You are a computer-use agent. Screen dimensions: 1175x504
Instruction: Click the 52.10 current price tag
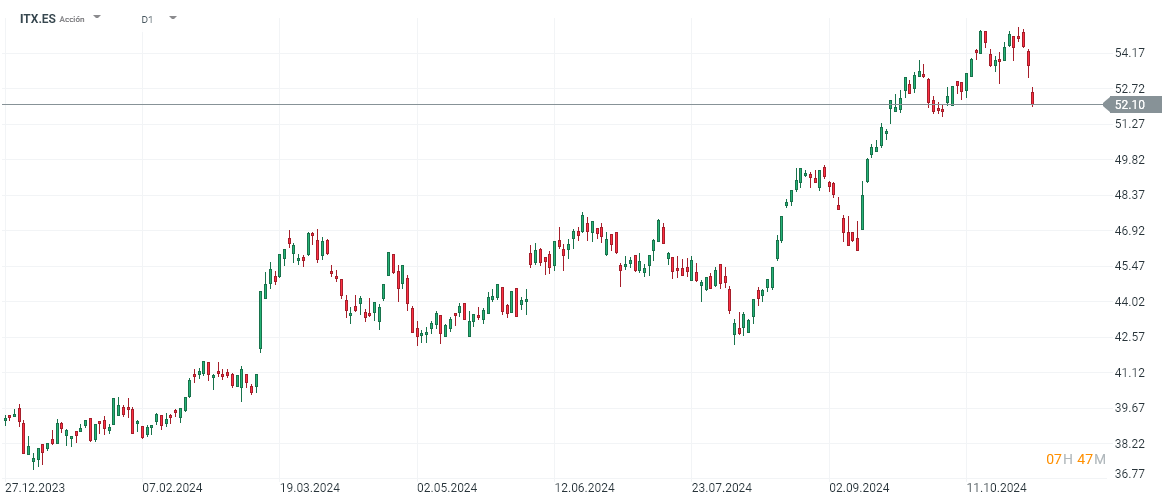pyautogui.click(x=1130, y=104)
